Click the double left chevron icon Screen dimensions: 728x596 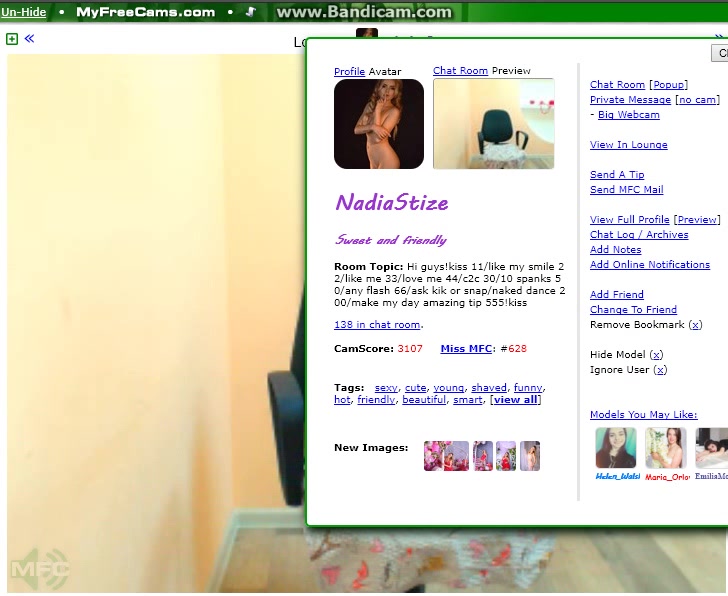tap(29, 39)
